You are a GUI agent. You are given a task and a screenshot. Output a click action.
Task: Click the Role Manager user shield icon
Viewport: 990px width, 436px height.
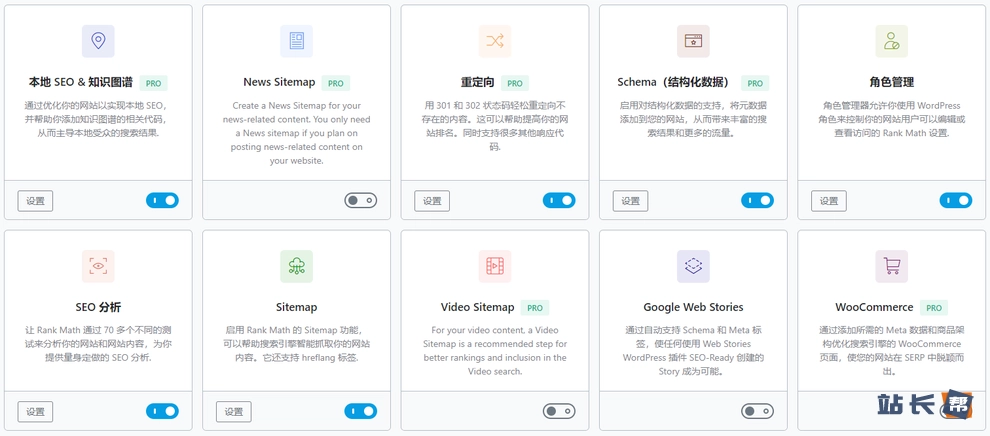pyautogui.click(x=891, y=41)
